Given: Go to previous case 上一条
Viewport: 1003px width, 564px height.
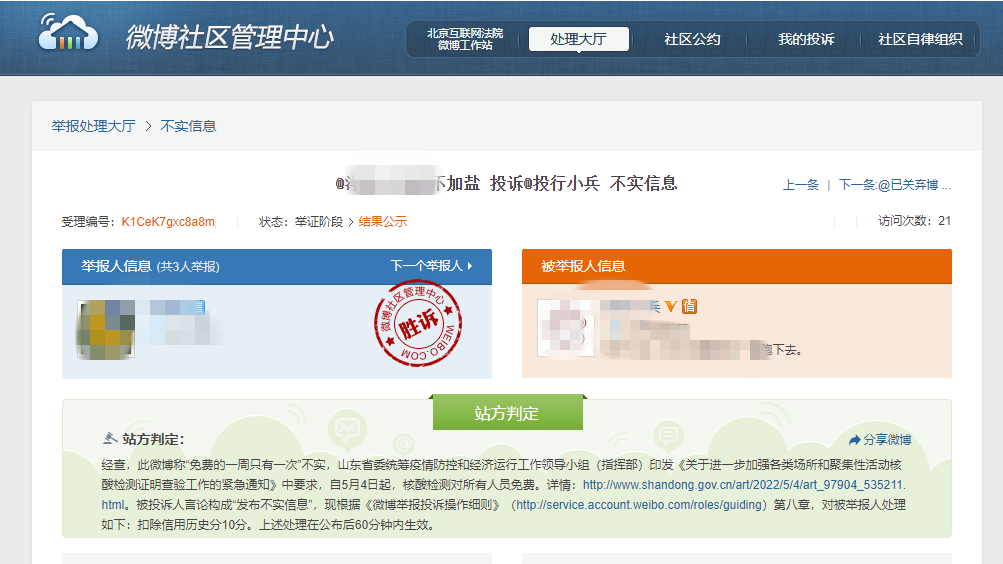Looking at the screenshot, I should point(801,185).
